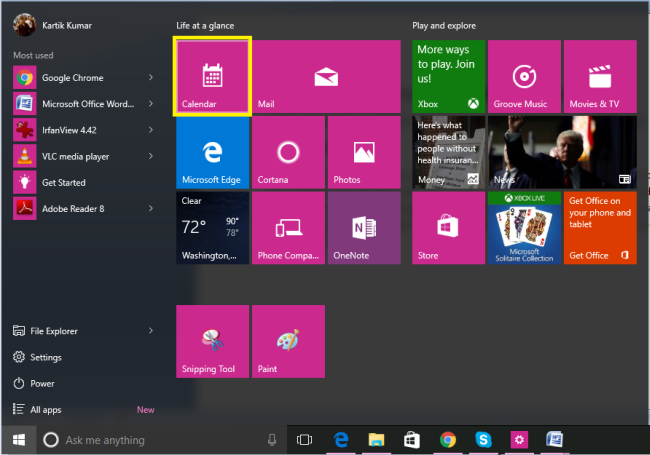Expand IrfanView jump list arrow

[151, 130]
